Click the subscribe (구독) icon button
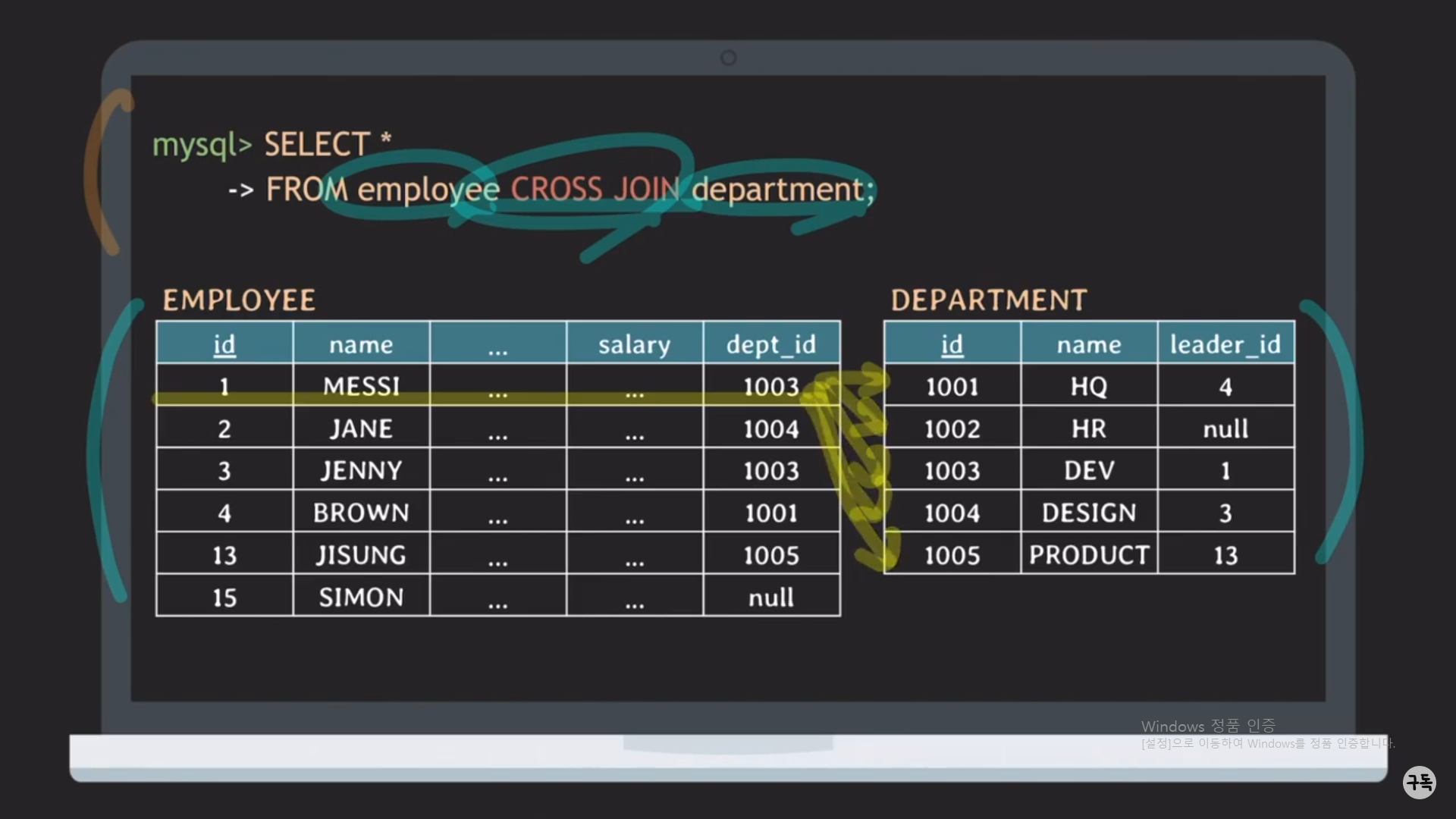This screenshot has height=819, width=1456. point(1419,782)
